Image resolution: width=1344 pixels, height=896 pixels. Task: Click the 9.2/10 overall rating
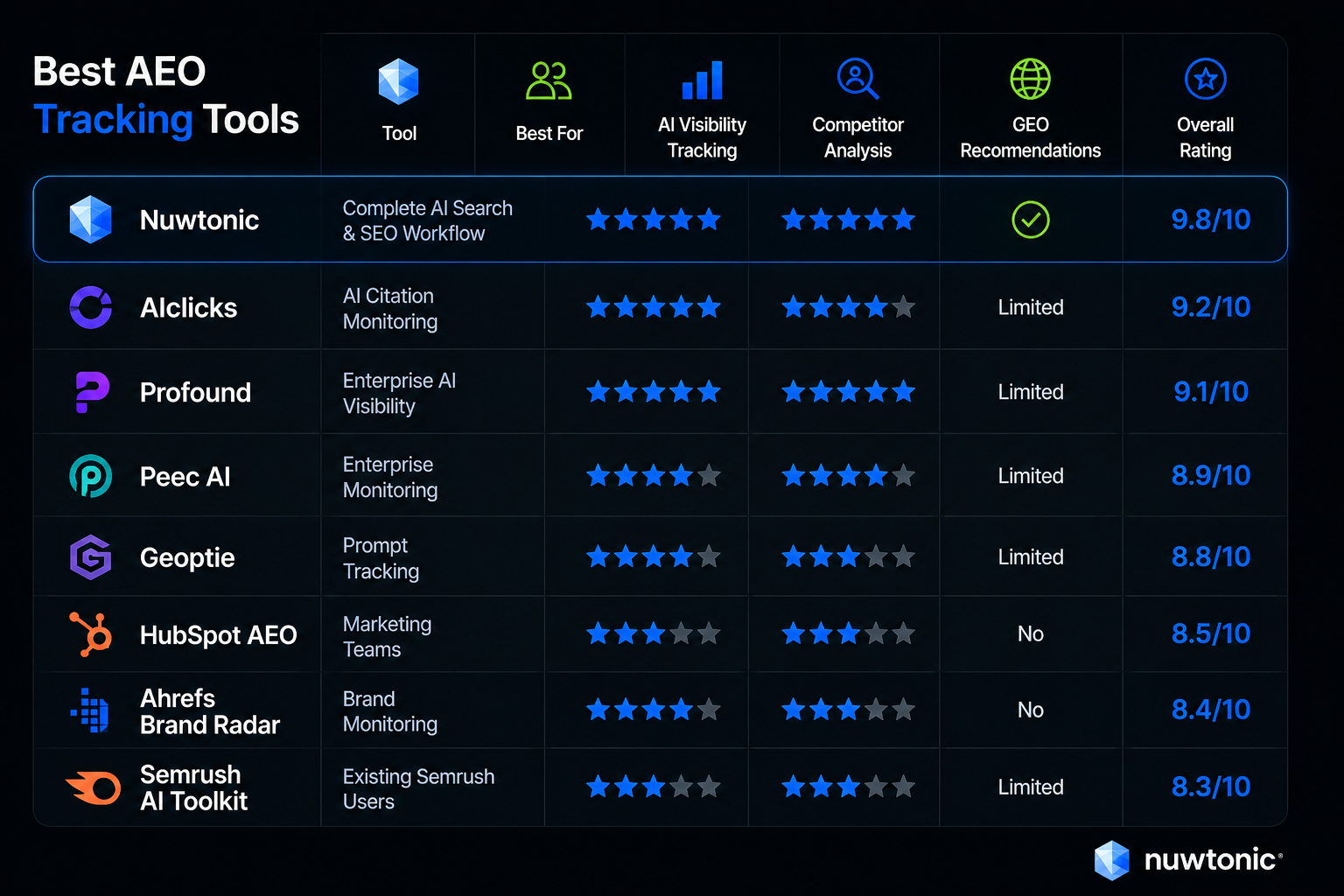pos(1211,307)
